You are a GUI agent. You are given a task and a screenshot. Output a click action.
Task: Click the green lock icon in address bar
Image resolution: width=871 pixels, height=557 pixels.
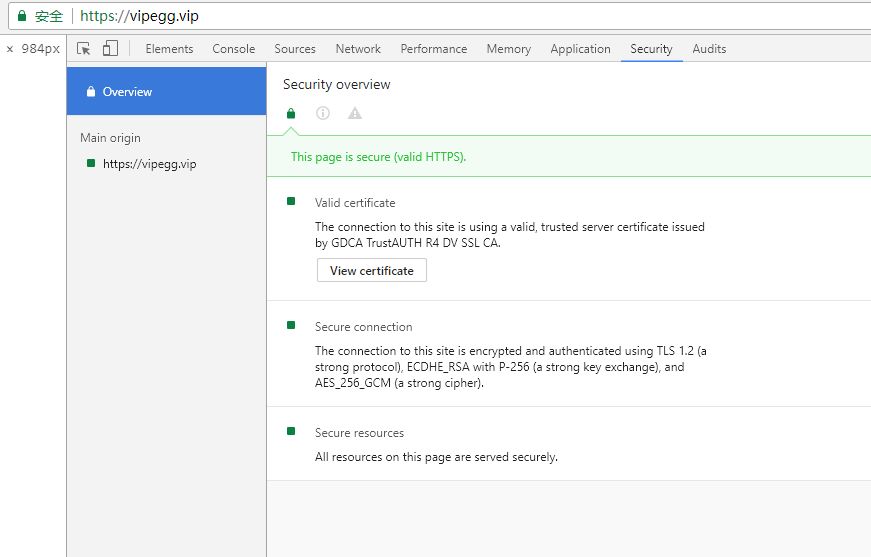(22, 16)
